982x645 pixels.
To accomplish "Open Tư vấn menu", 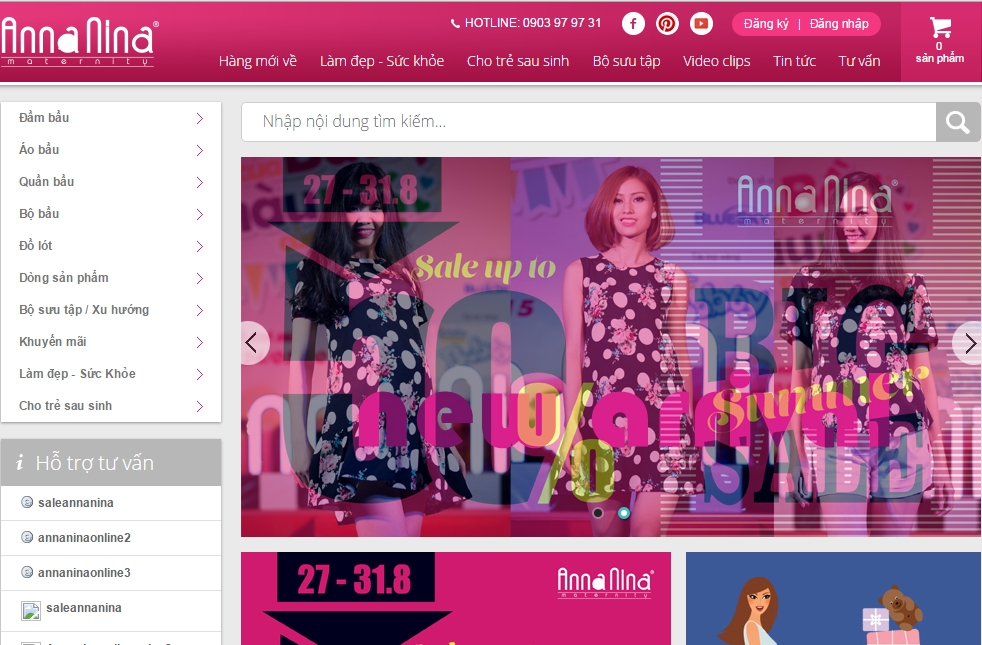I will (859, 61).
